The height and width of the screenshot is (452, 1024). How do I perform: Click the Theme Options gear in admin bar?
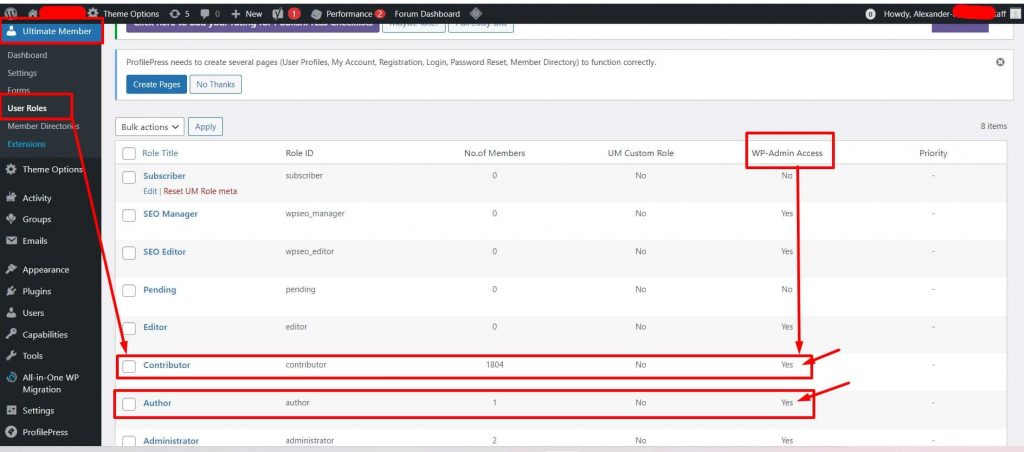93,13
